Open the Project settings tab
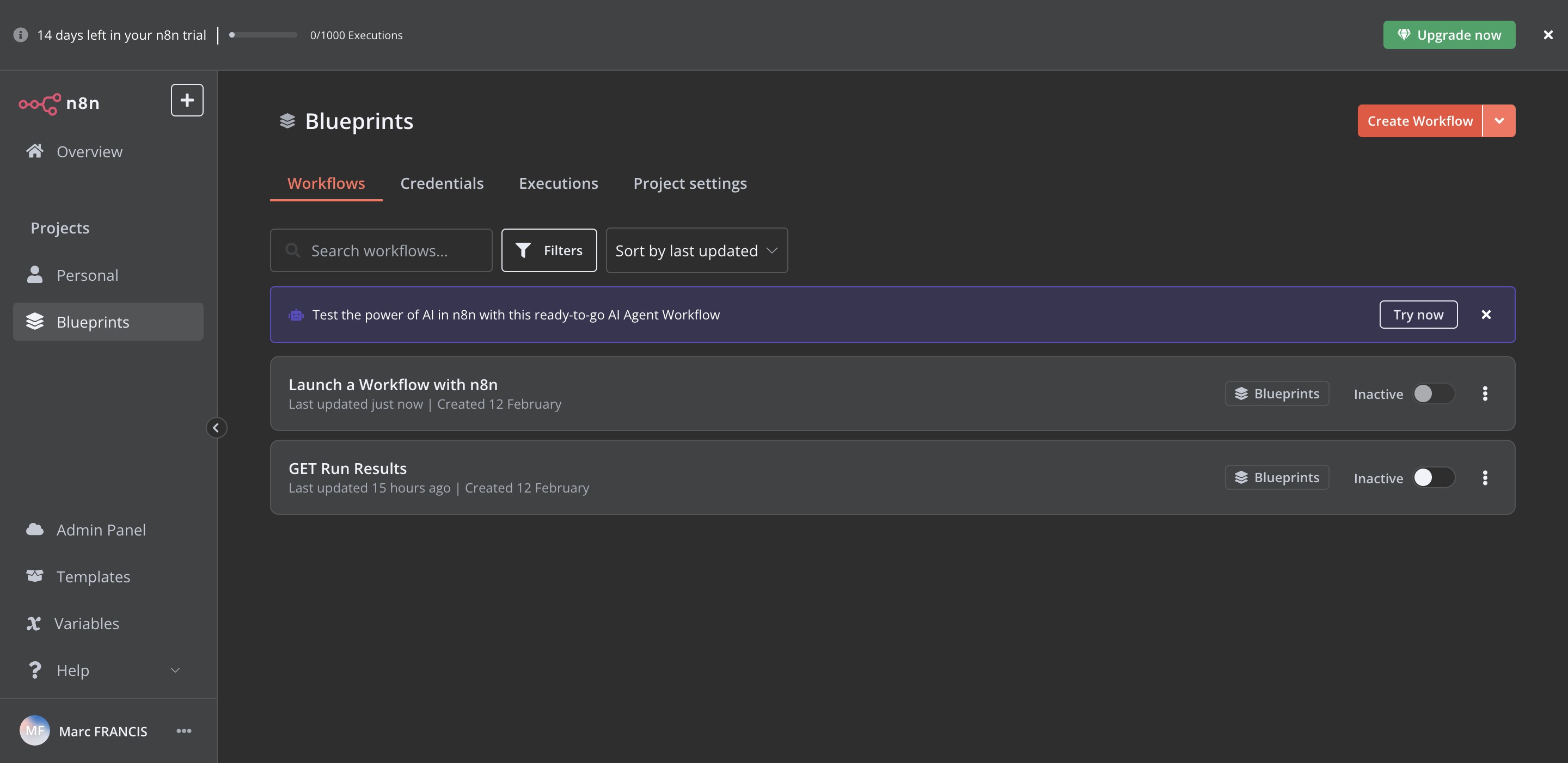Viewport: 1568px width, 763px height. pos(690,183)
